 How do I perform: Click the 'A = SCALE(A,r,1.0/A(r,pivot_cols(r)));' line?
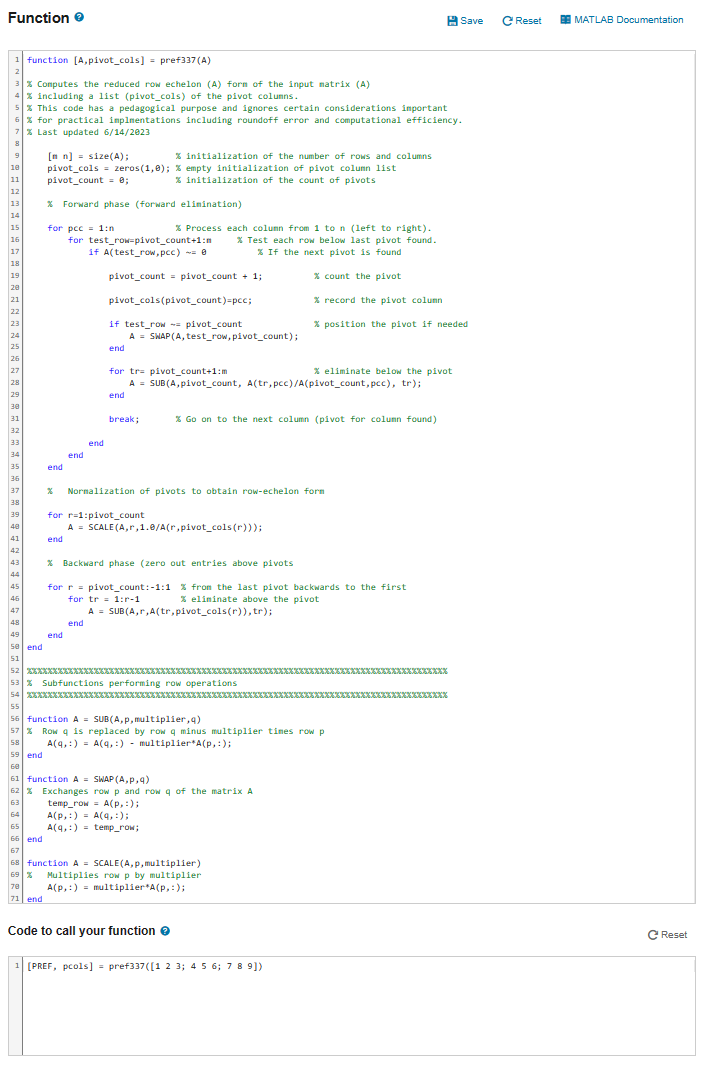coord(165,527)
